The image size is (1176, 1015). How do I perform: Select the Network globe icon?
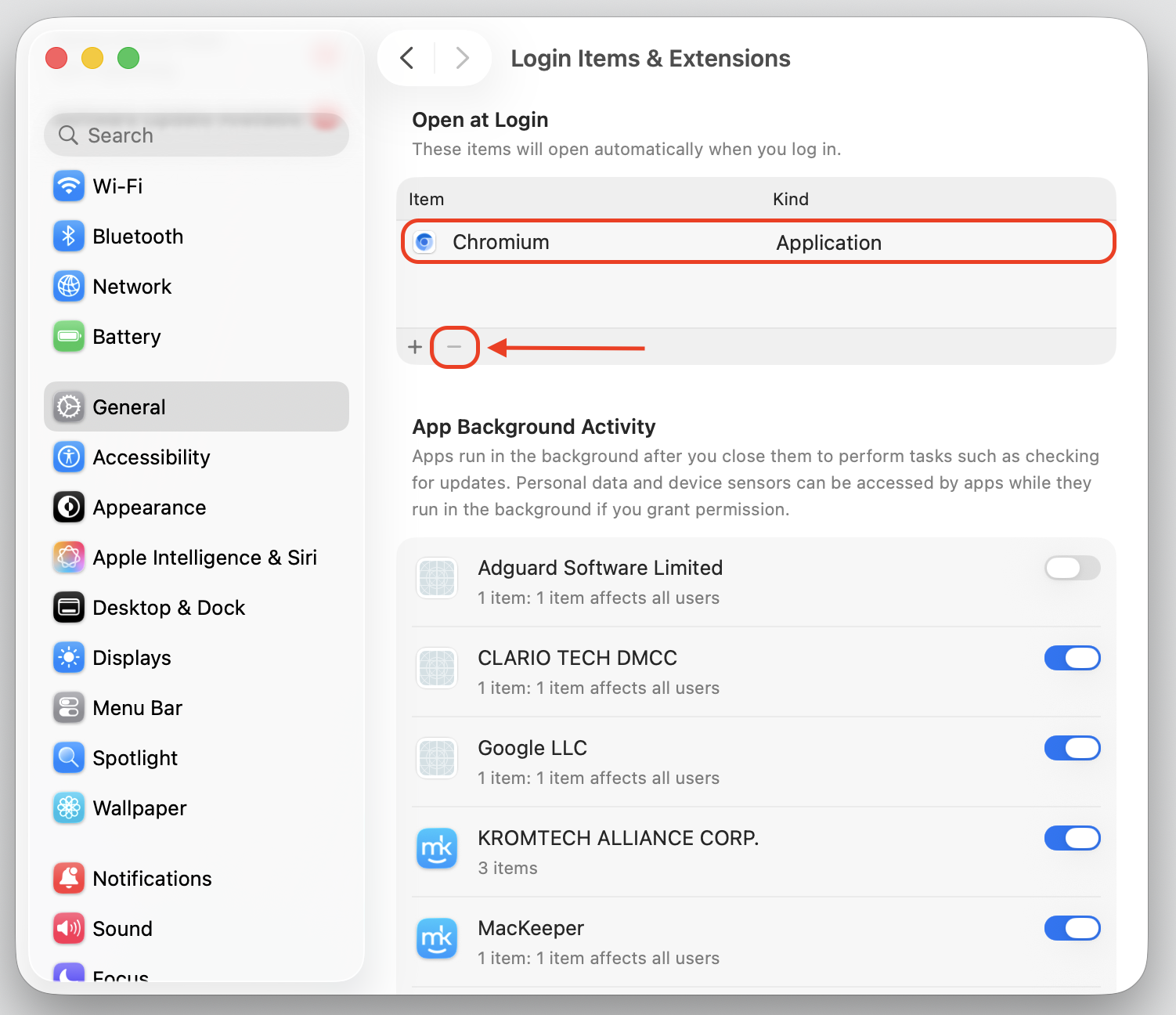69,287
